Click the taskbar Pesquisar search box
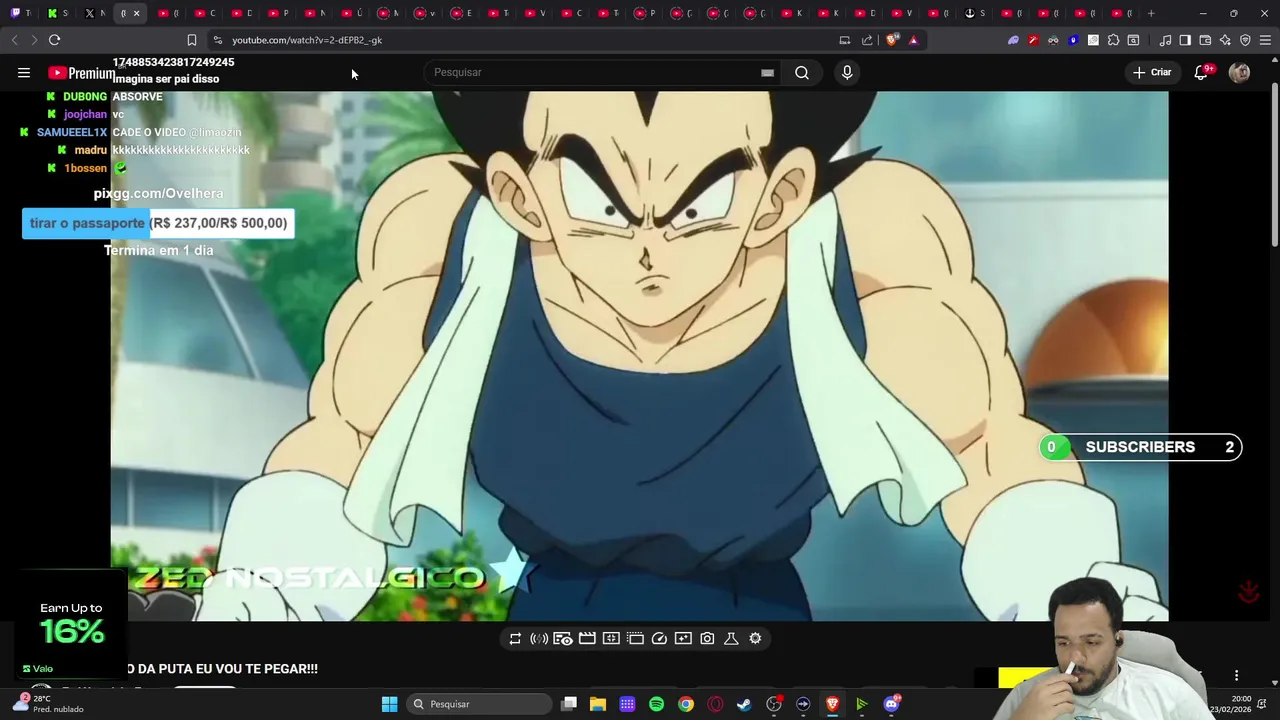The image size is (1280, 720). 479,704
